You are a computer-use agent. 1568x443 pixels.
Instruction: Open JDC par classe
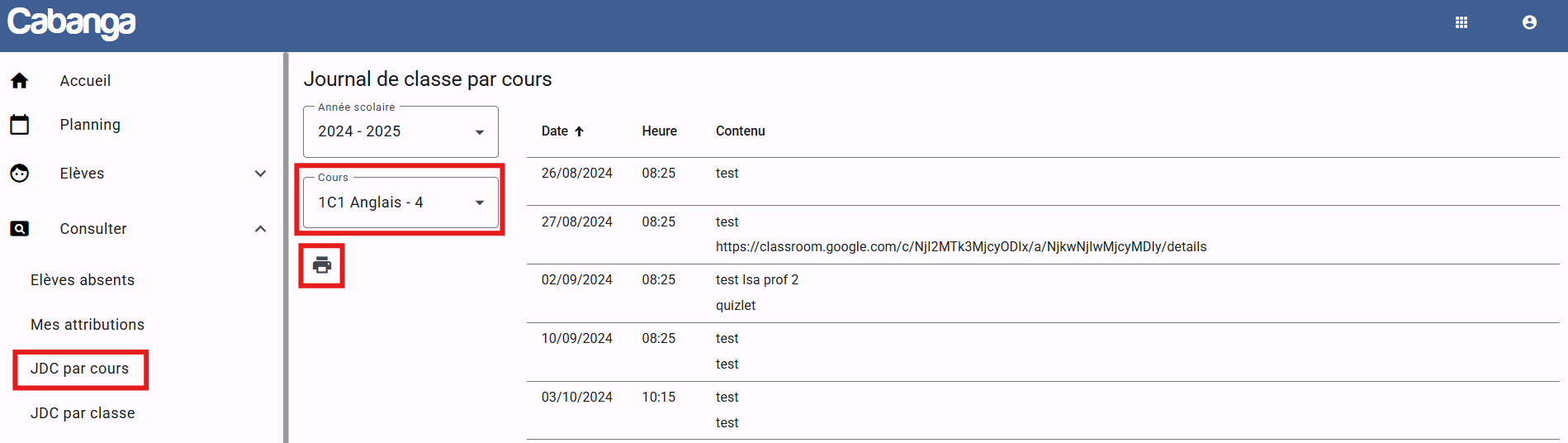tap(83, 413)
